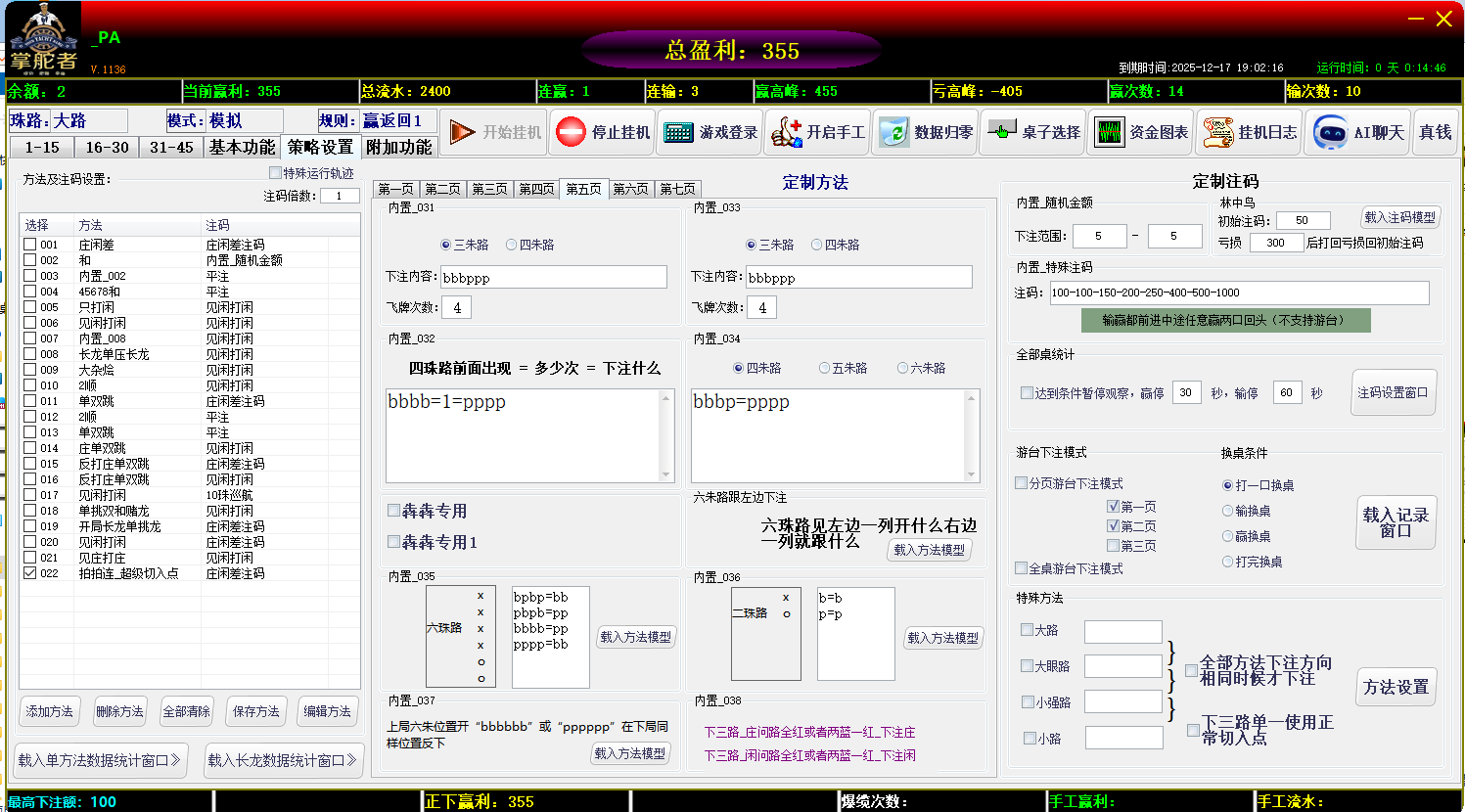Open 游戏登录 keyboard icon
Image resolution: width=1465 pixels, height=812 pixels.
[678, 132]
